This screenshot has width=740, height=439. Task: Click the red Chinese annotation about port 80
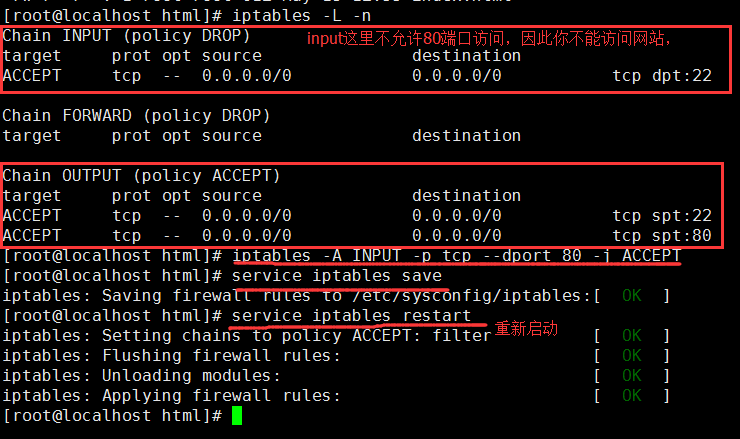click(x=488, y=38)
